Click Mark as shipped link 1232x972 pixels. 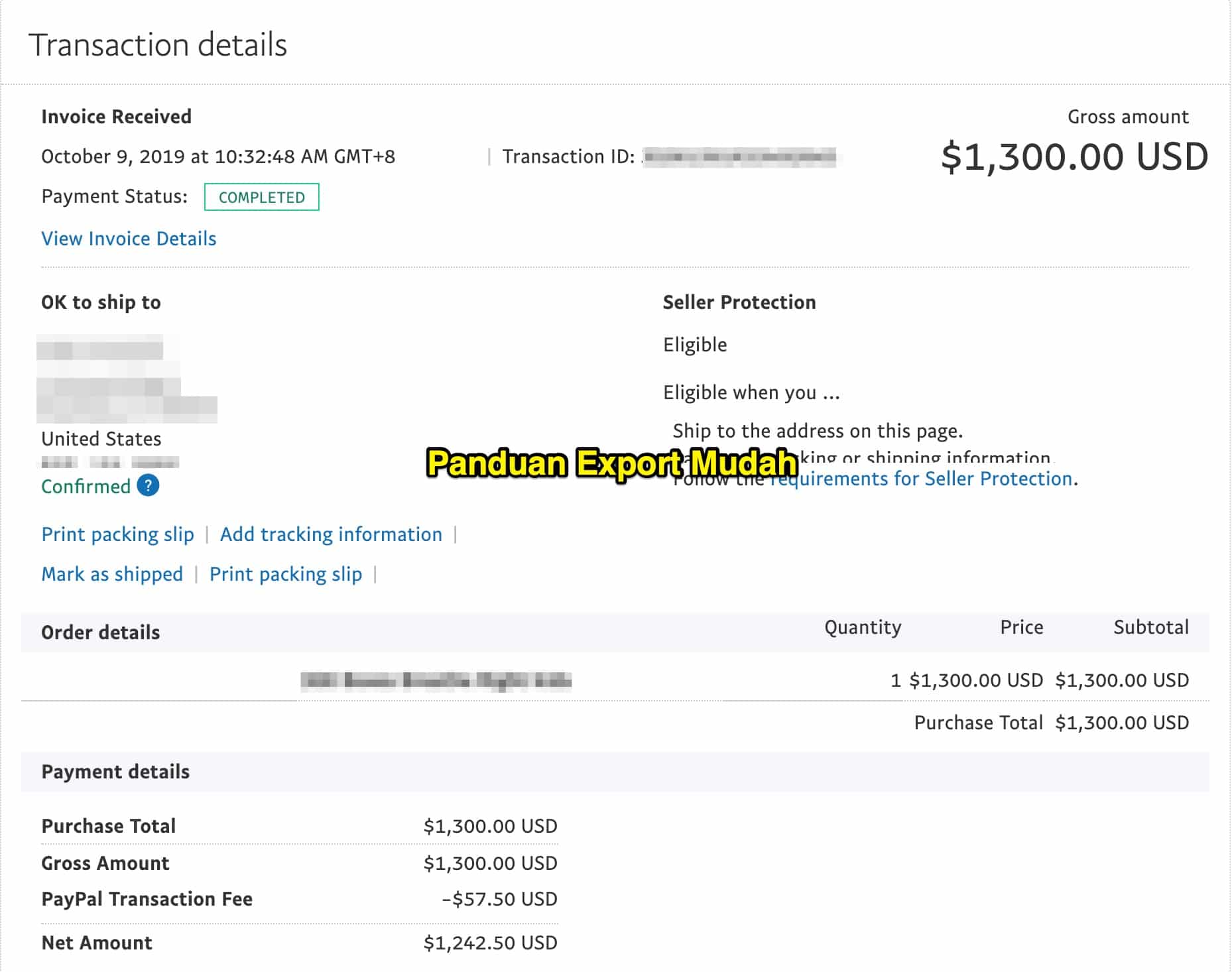[x=112, y=574]
